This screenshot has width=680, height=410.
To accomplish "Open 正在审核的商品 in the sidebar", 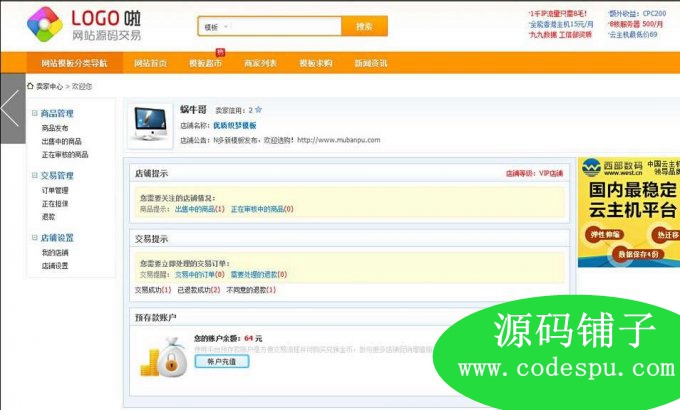I will point(65,154).
